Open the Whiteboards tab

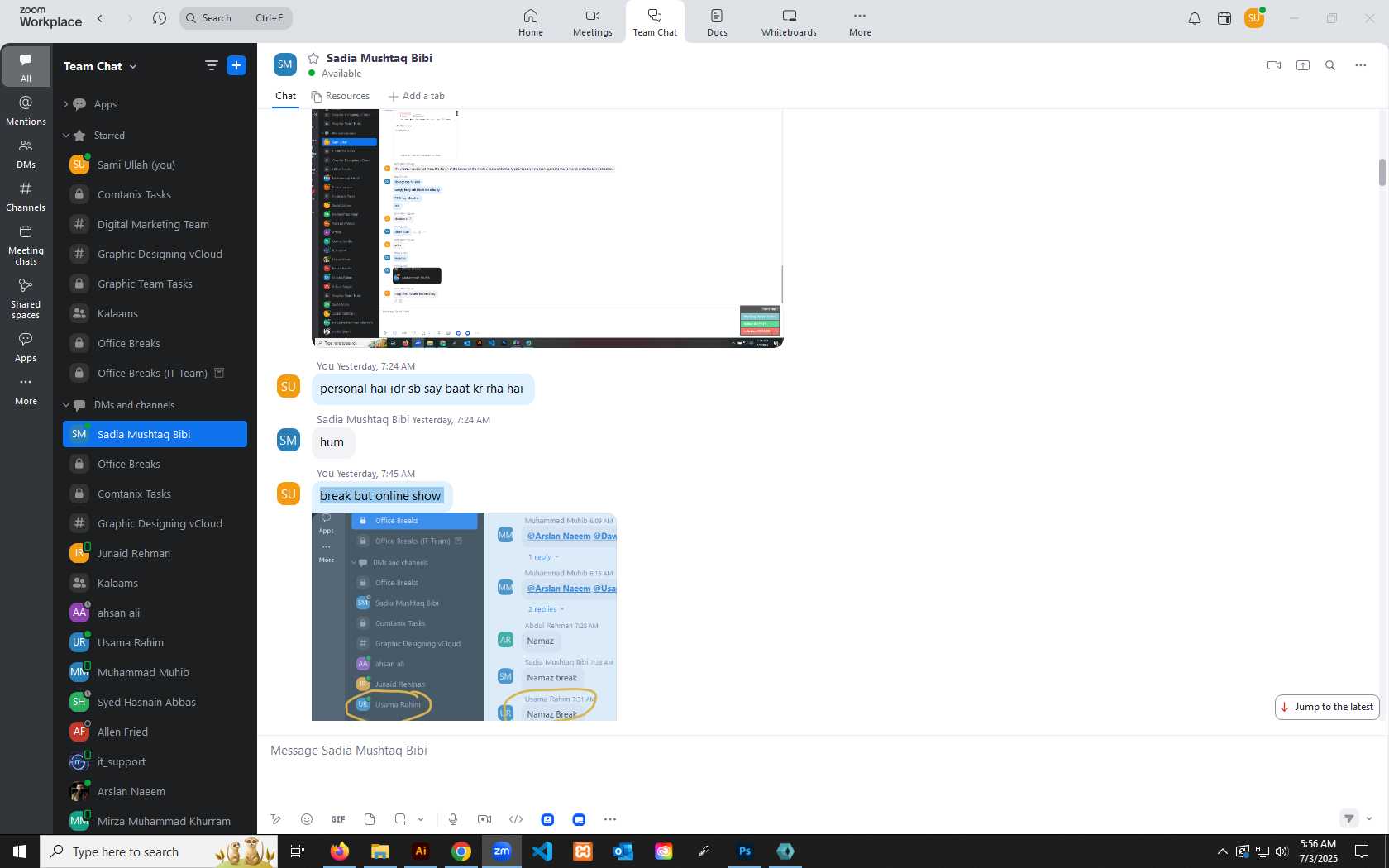coord(789,22)
